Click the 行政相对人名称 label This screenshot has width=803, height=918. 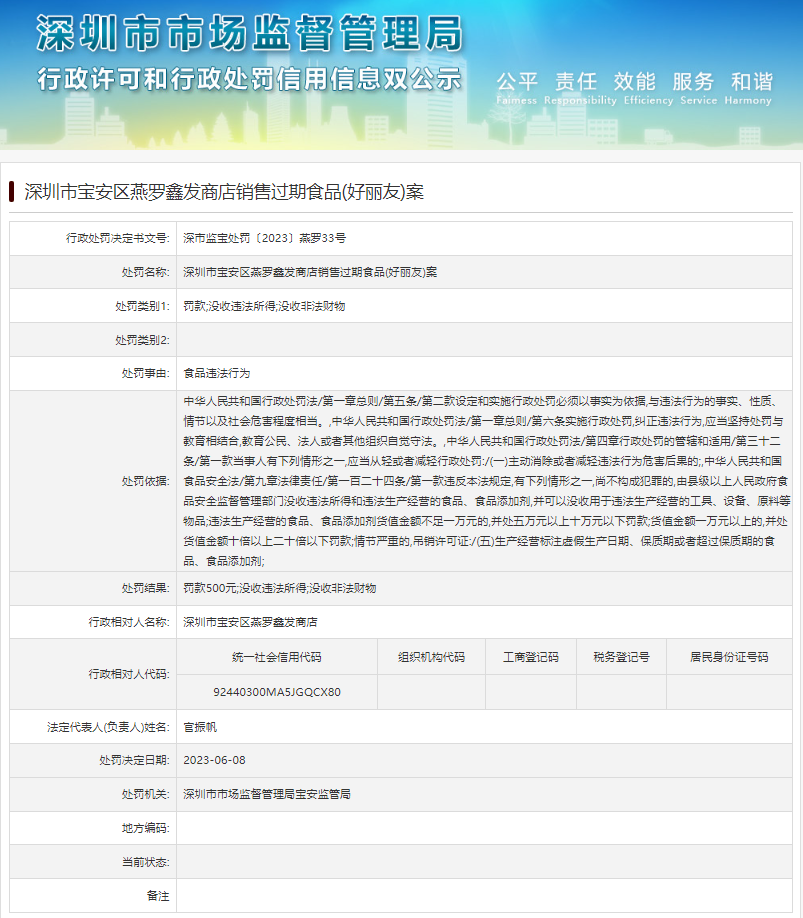[x=129, y=622]
